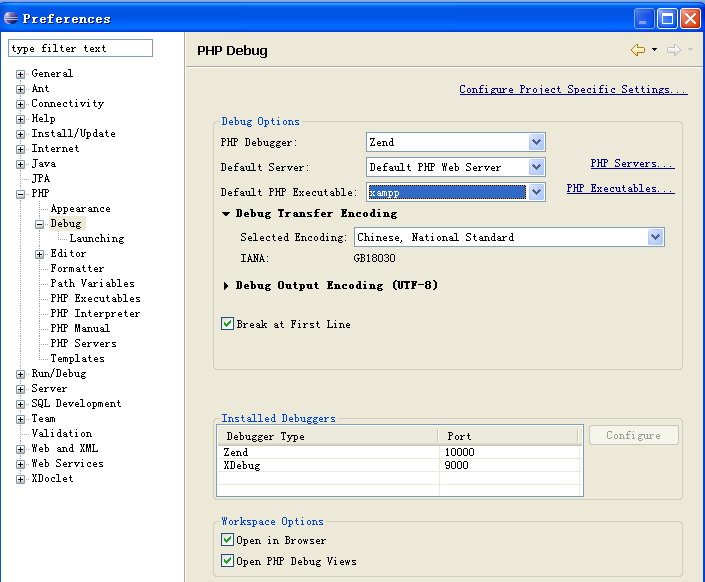Select the XDebug debugger row
The height and width of the screenshot is (582, 705).
[x=399, y=465]
